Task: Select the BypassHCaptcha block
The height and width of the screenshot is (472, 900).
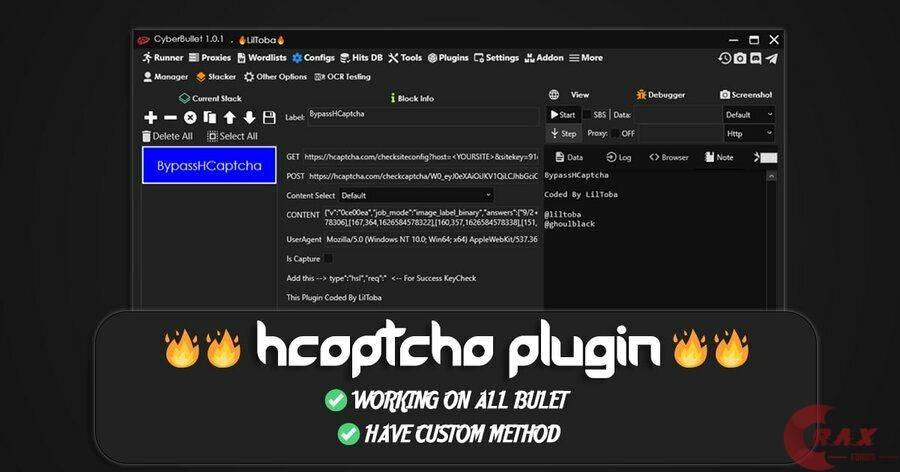Action: (209, 165)
